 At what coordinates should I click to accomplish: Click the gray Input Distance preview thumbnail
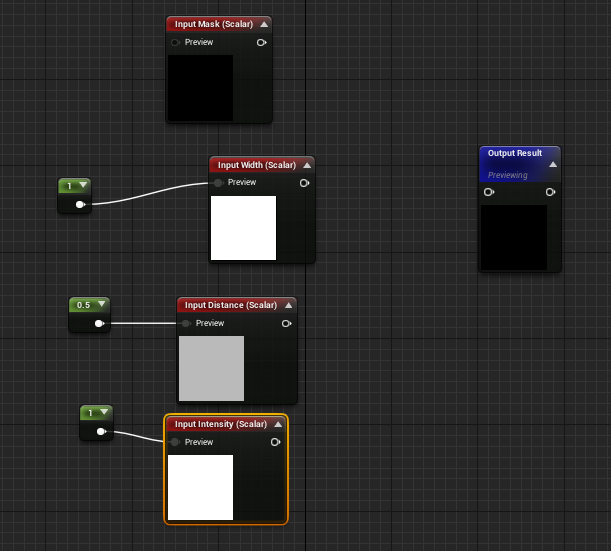click(211, 368)
